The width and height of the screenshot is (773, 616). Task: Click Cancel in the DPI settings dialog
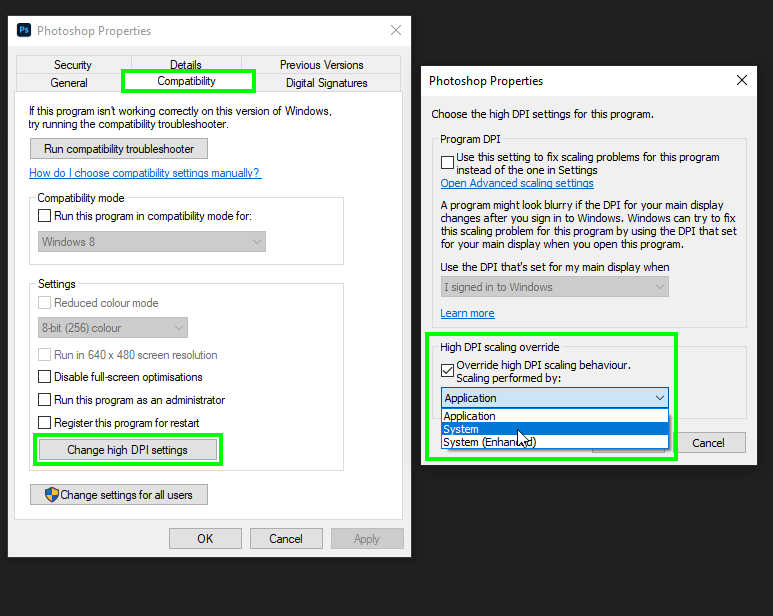(708, 443)
